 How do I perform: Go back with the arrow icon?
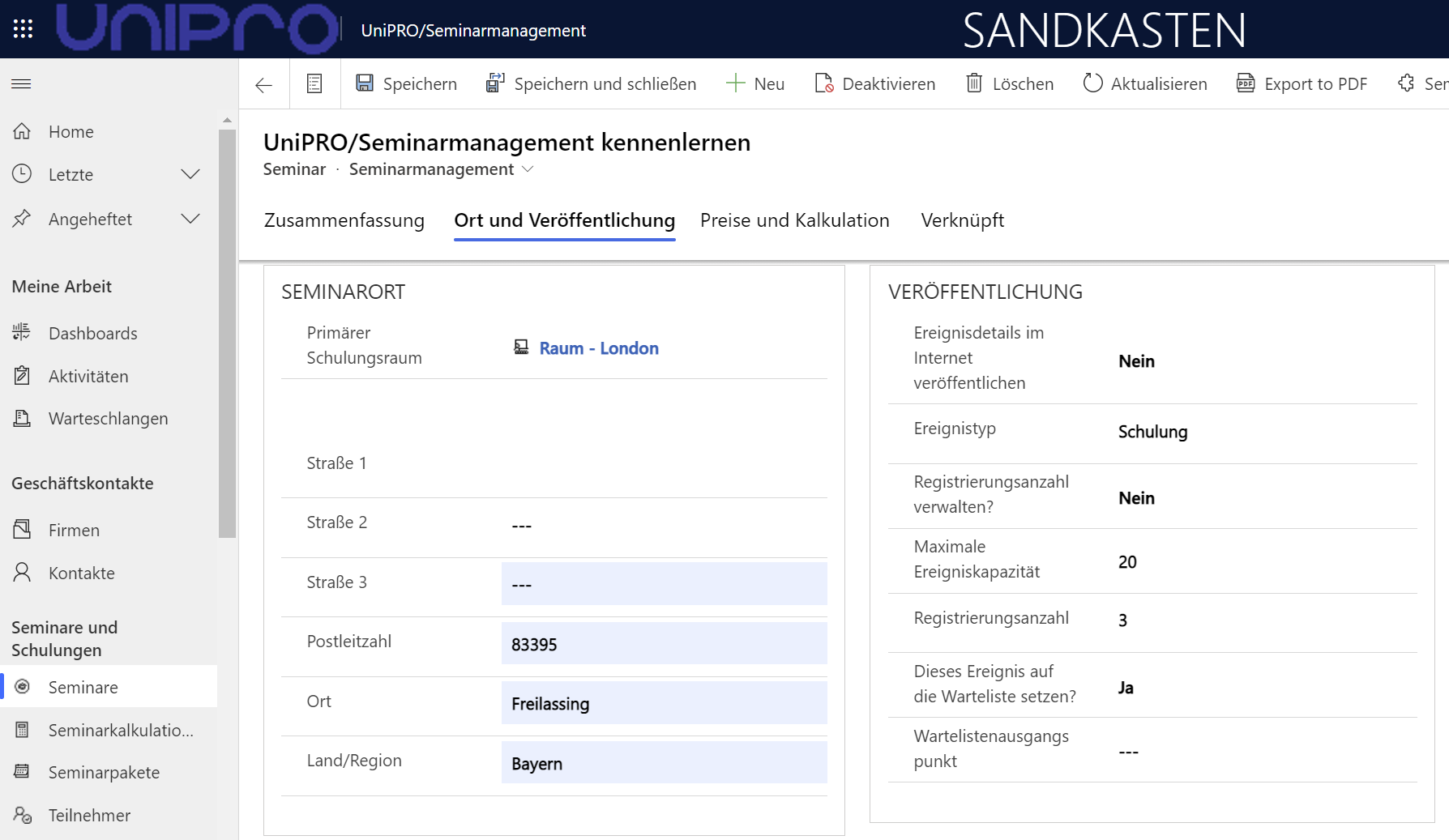click(263, 84)
